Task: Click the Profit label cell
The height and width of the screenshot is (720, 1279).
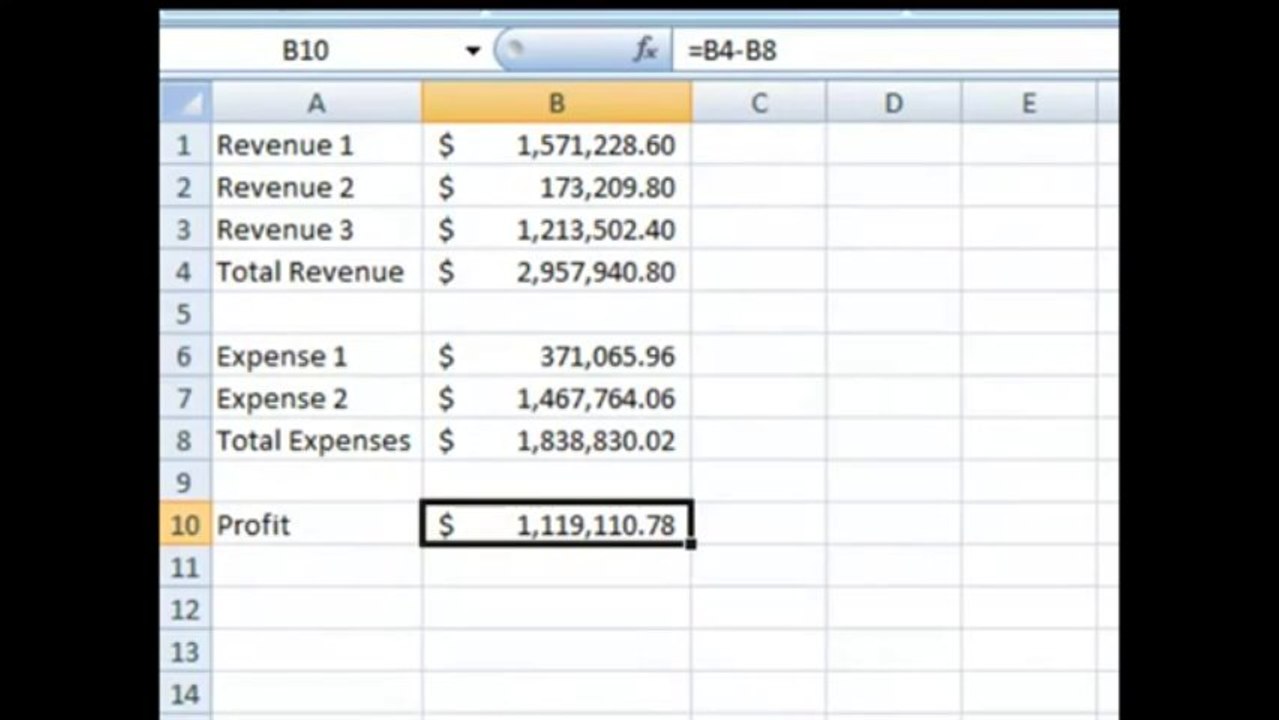Action: tap(316, 525)
